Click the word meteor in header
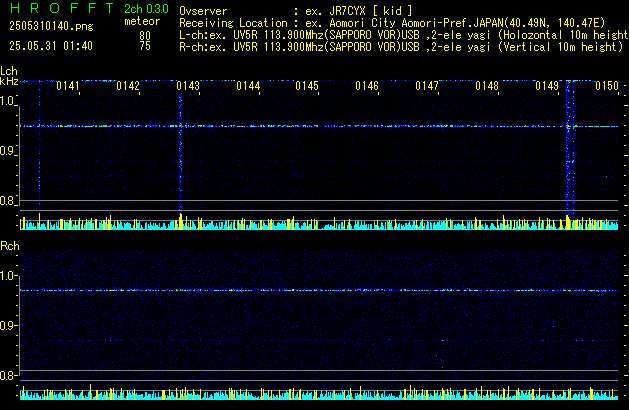629x410 pixels. click(142, 21)
